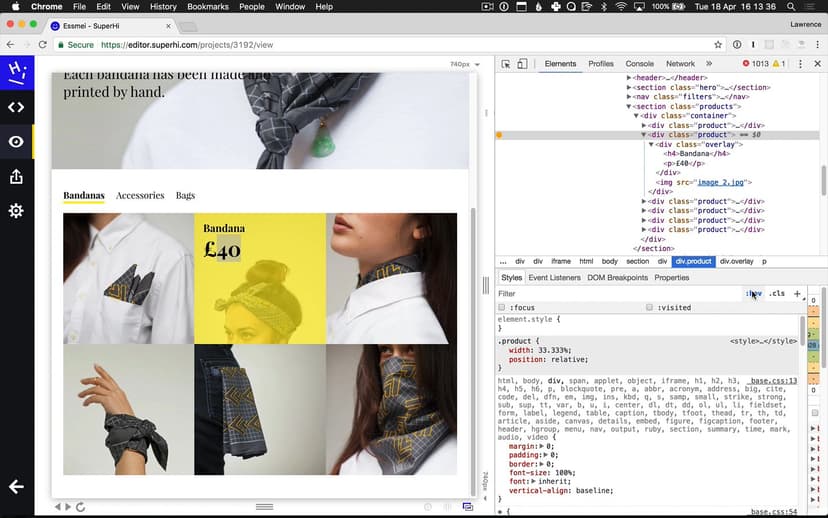Open macOS Spotlight search
828x518 pixels.
(791, 7)
